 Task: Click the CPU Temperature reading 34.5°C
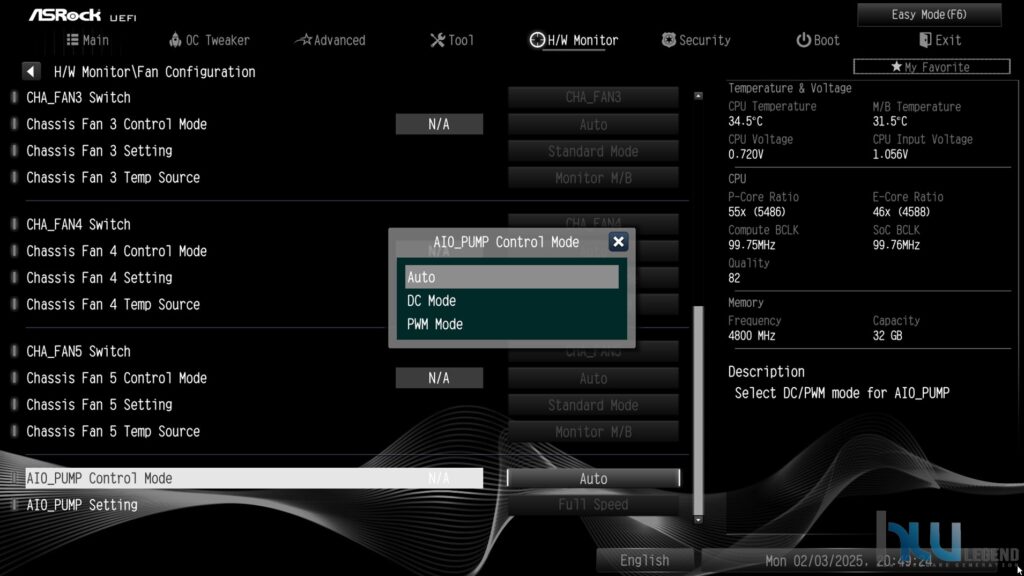click(745, 121)
